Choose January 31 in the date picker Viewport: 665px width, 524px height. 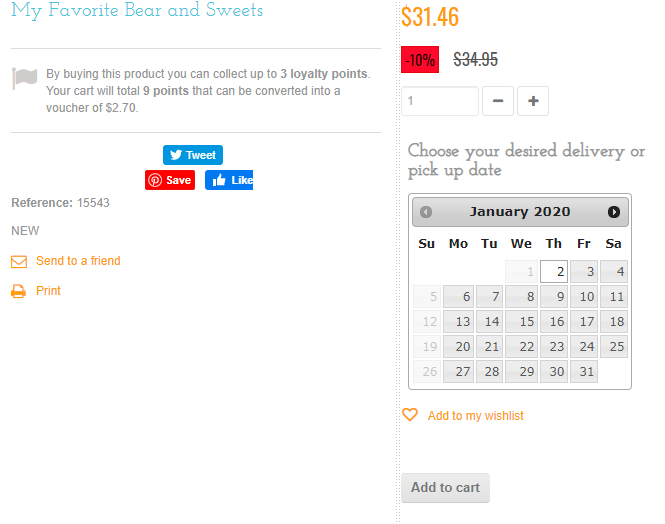(x=584, y=372)
